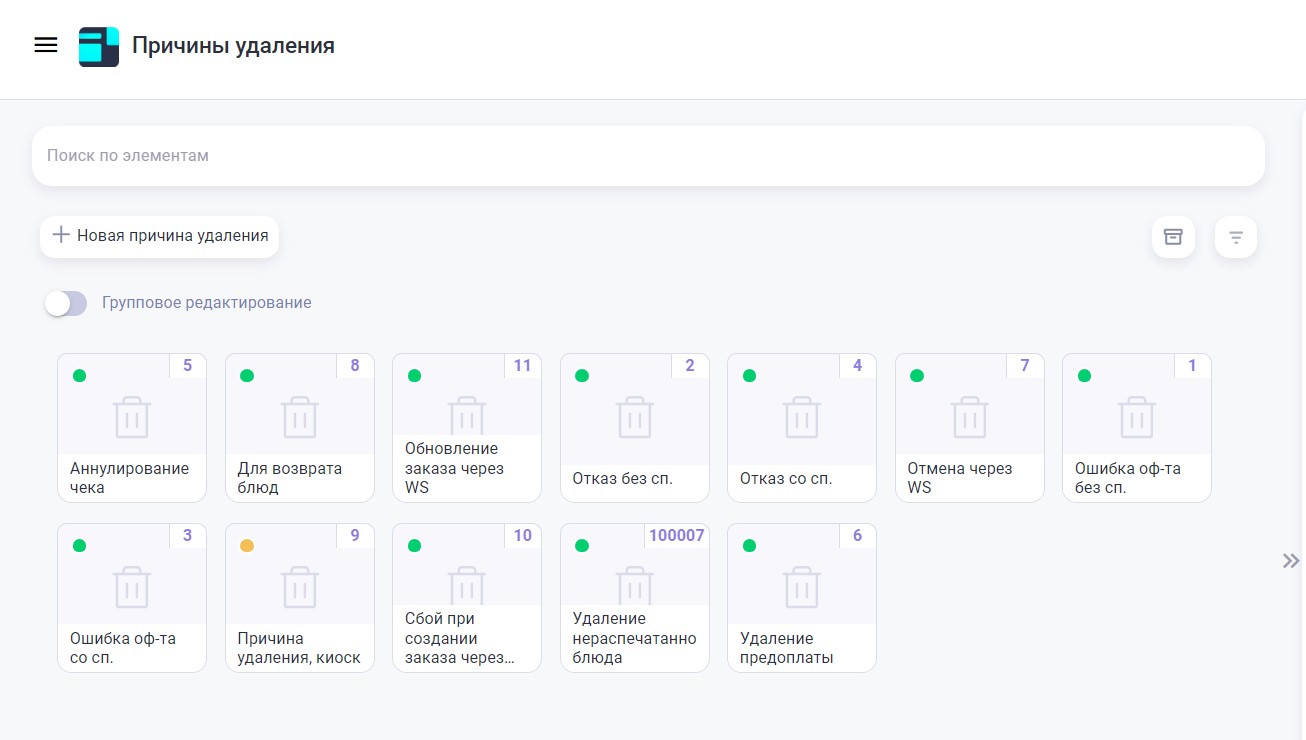1306x740 pixels.
Task: Expand the right side panel chevrons
Action: (x=1291, y=561)
